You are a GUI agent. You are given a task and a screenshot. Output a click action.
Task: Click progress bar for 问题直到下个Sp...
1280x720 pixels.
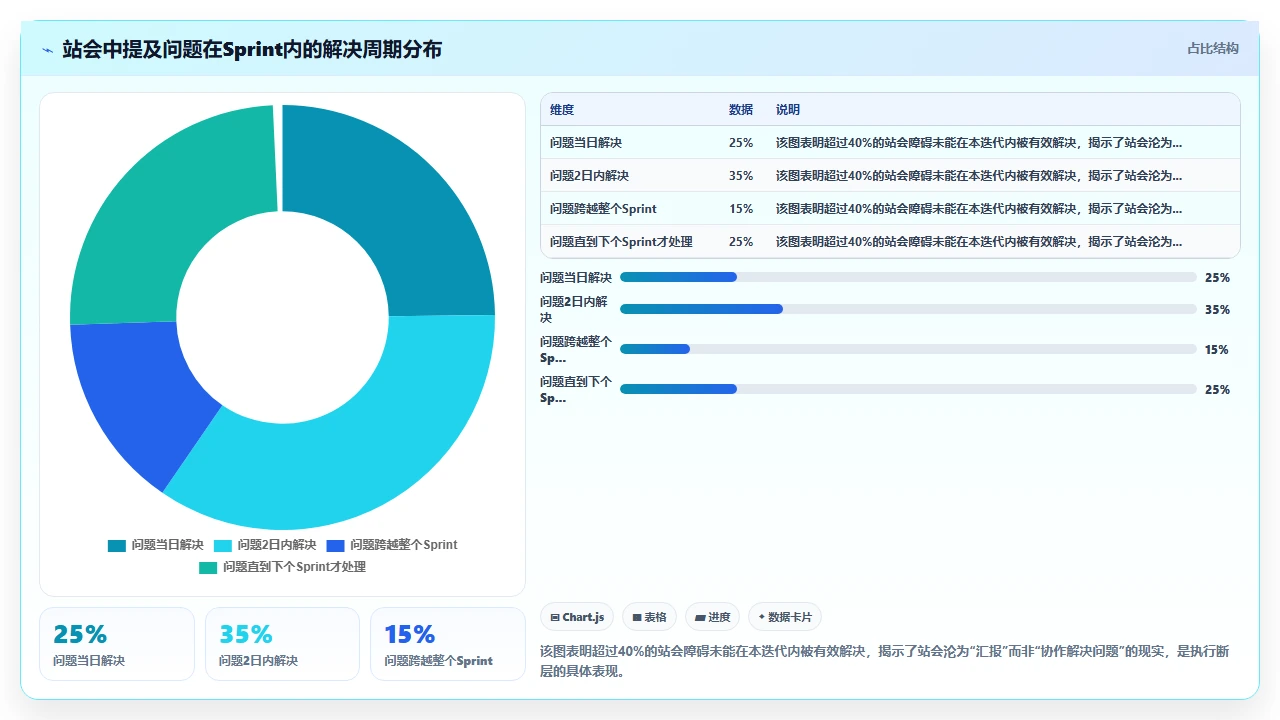[x=908, y=389]
